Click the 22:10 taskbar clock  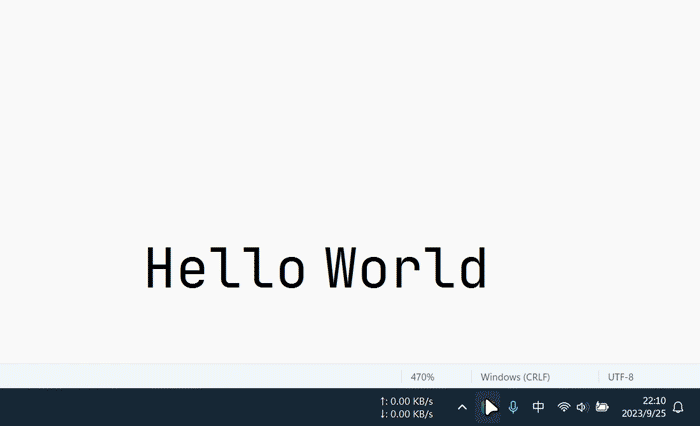[x=654, y=400]
